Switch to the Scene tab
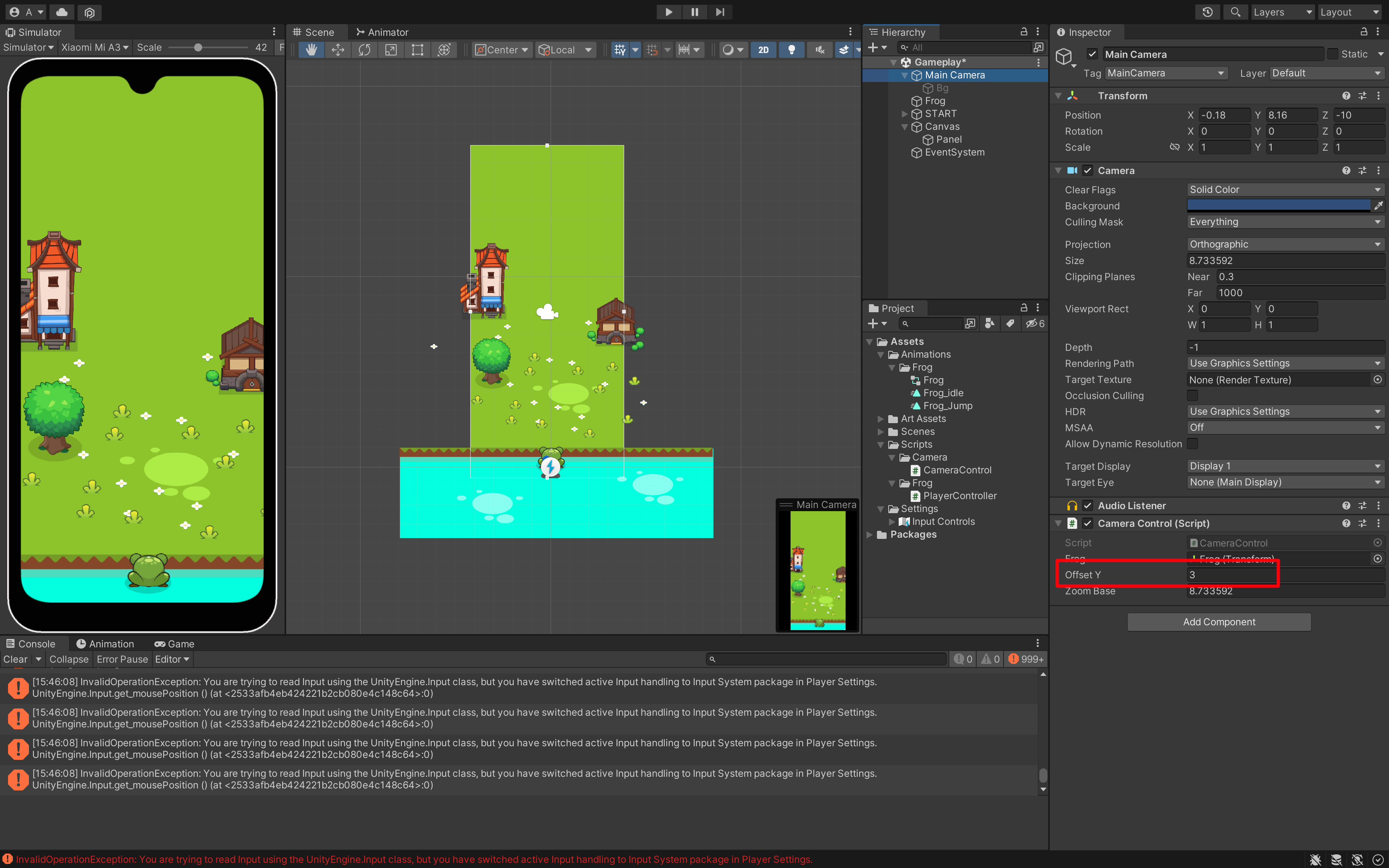1389x868 pixels. click(x=313, y=32)
